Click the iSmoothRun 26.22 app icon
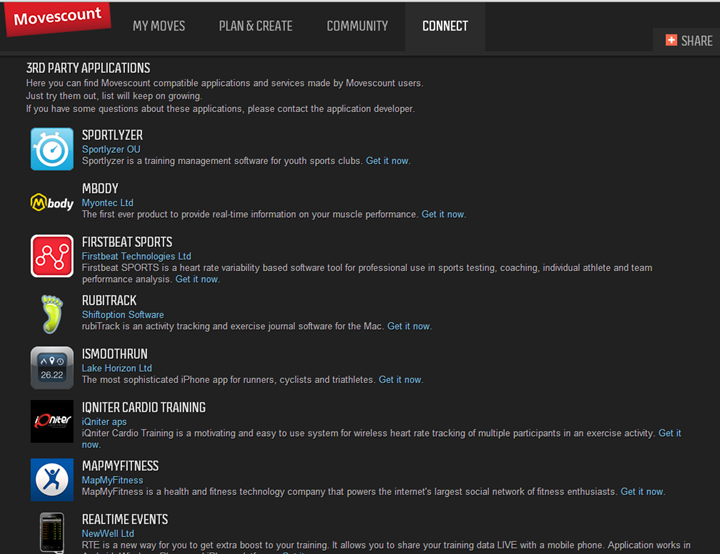This screenshot has height=554, width=720. [x=52, y=367]
